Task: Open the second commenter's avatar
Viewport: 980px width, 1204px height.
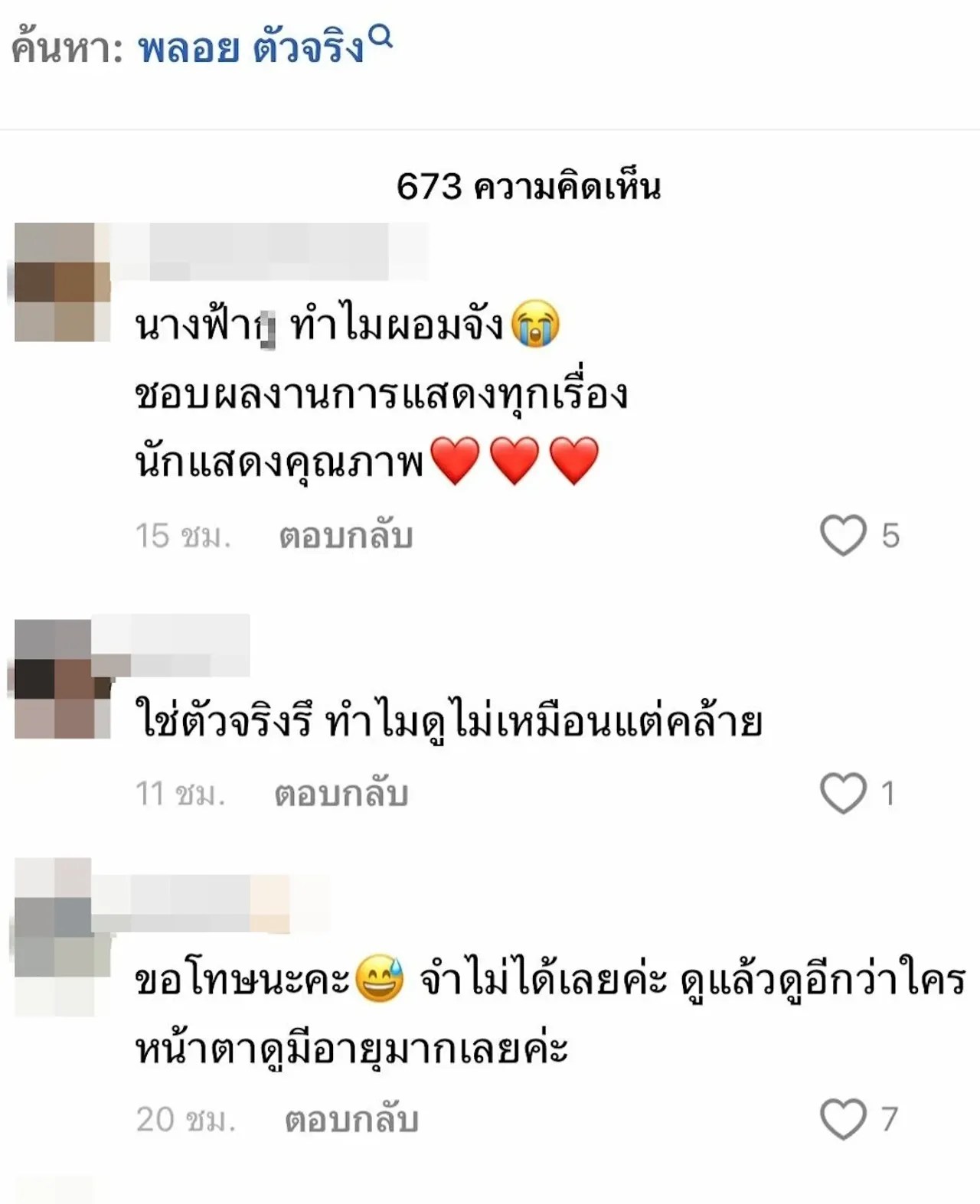Action: point(63,679)
